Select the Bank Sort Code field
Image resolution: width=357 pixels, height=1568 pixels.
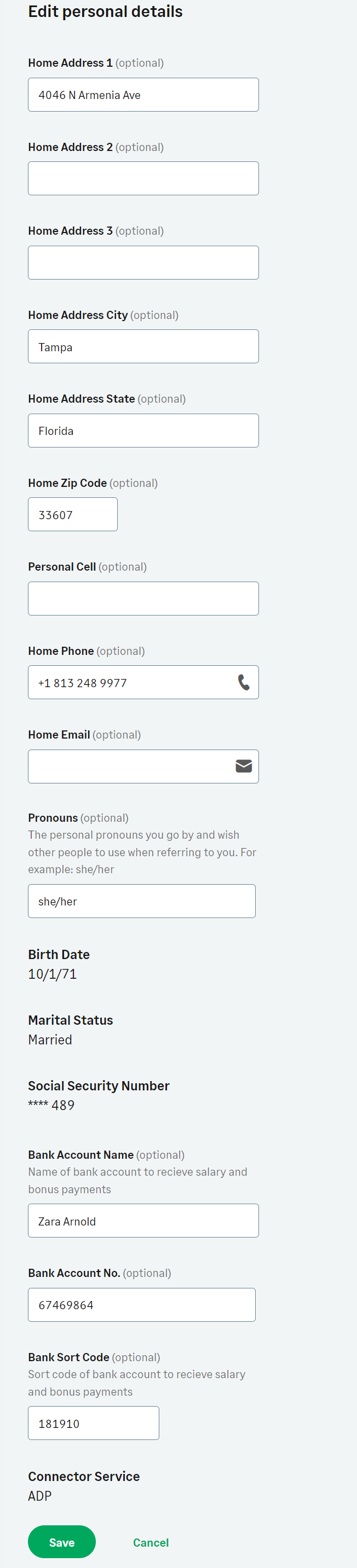(93, 1423)
